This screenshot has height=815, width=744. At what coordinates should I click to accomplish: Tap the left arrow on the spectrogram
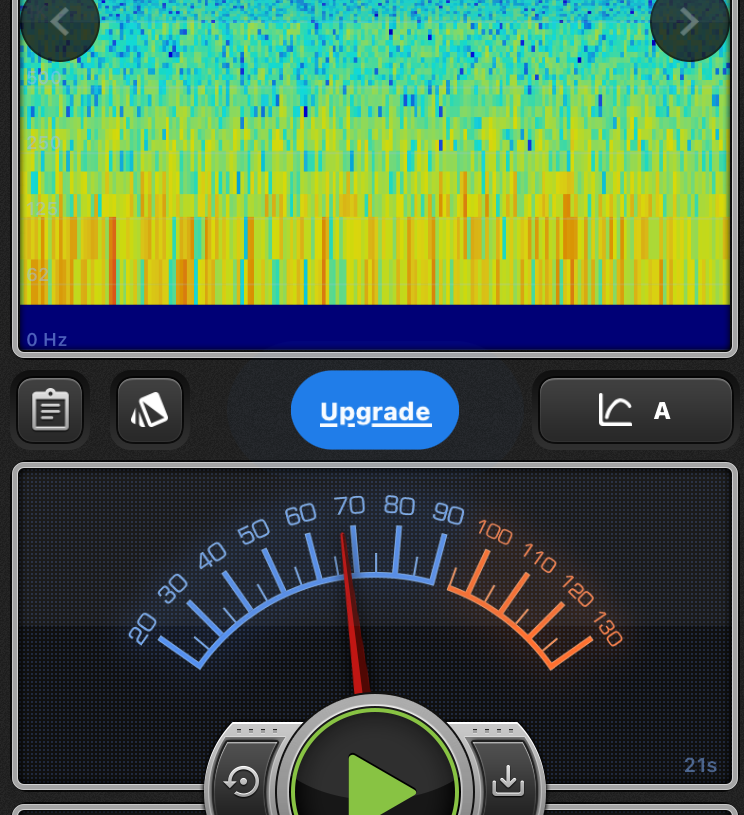[59, 22]
